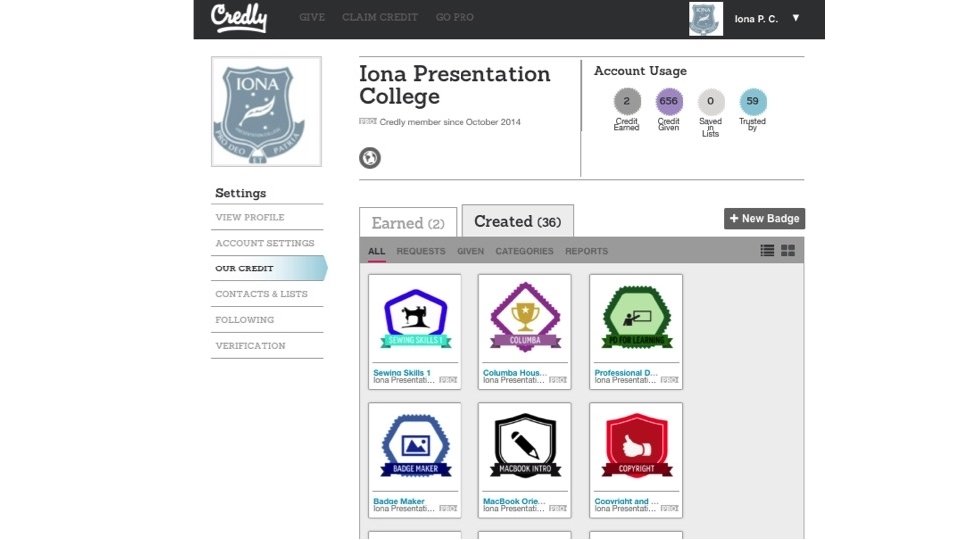Open the Sewing Skills 1 title link
960x540 pixels.
[x=402, y=372]
